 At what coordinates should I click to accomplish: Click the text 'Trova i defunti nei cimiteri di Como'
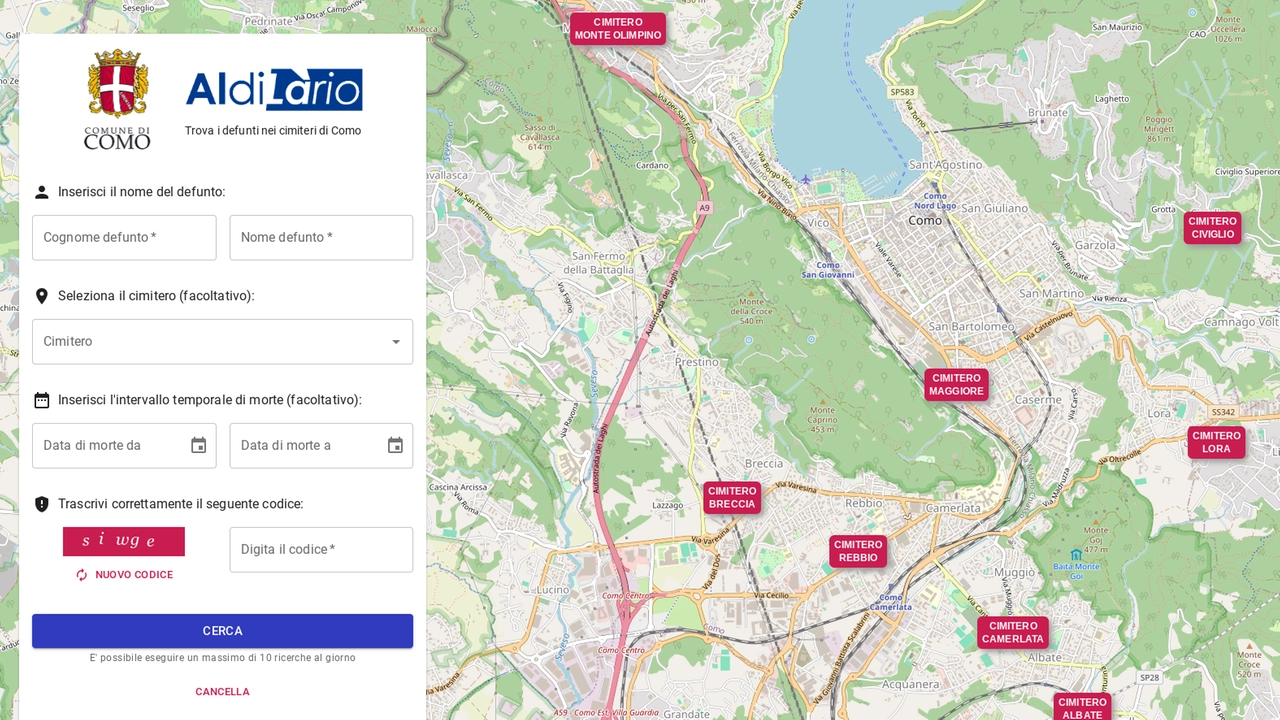273,131
